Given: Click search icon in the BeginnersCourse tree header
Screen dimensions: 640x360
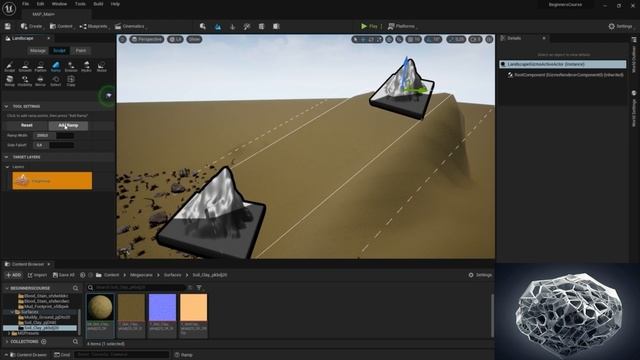Looking at the screenshot, I should [76, 288].
